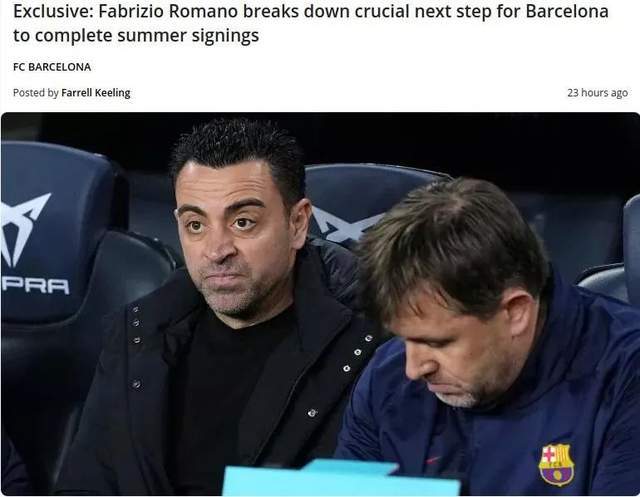Click the second headline line 'to complete summer signings'
The height and width of the screenshot is (497, 640).
click(x=136, y=35)
